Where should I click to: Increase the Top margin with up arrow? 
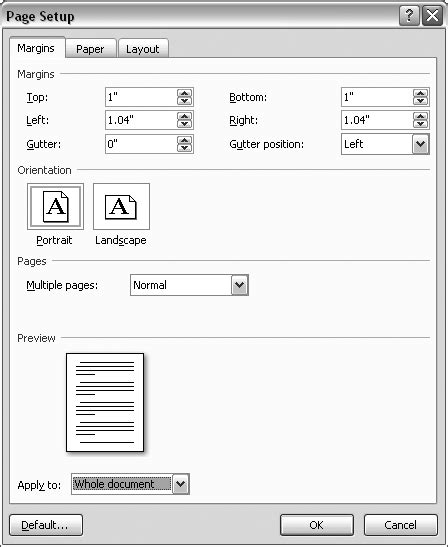coord(184,93)
